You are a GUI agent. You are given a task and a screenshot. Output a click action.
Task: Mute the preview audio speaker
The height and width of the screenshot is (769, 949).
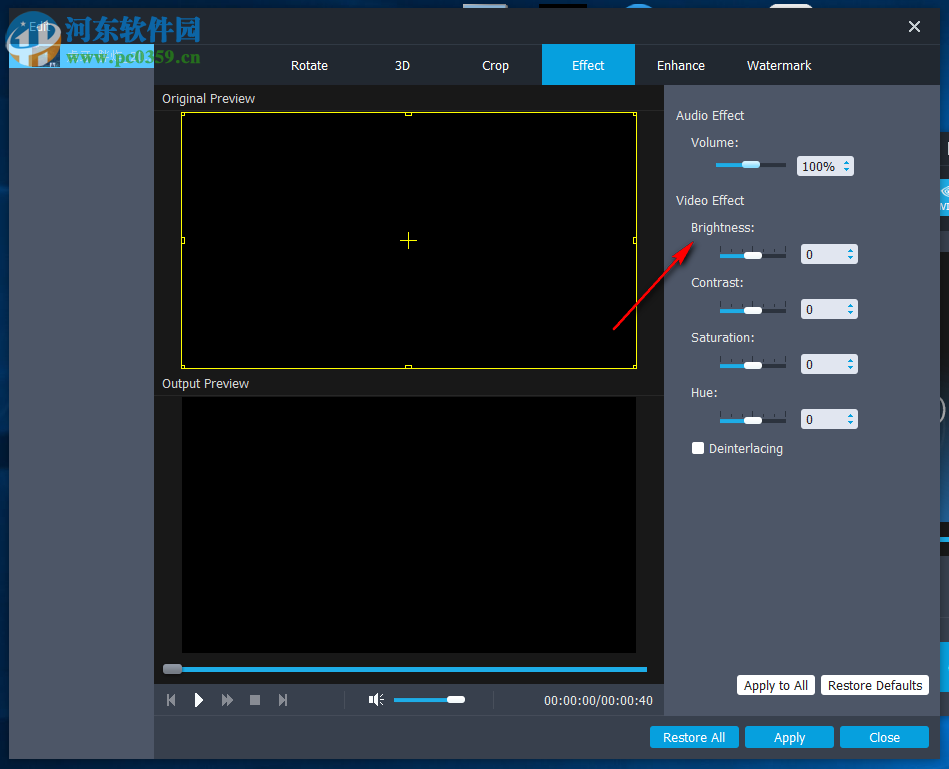click(376, 699)
